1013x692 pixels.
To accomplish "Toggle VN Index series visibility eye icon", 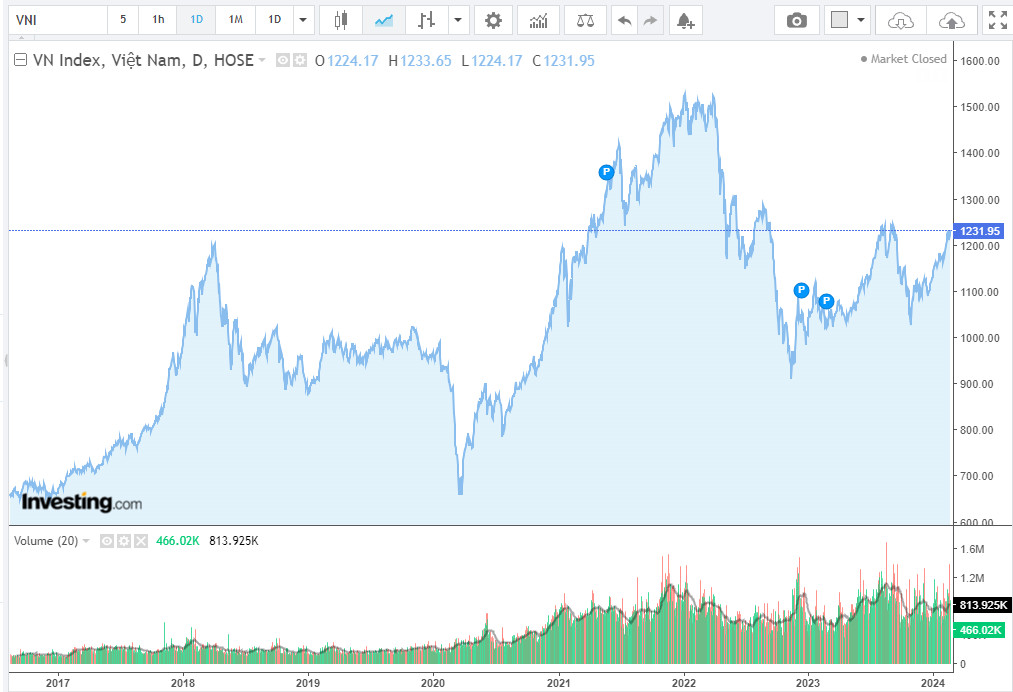I will click(283, 61).
